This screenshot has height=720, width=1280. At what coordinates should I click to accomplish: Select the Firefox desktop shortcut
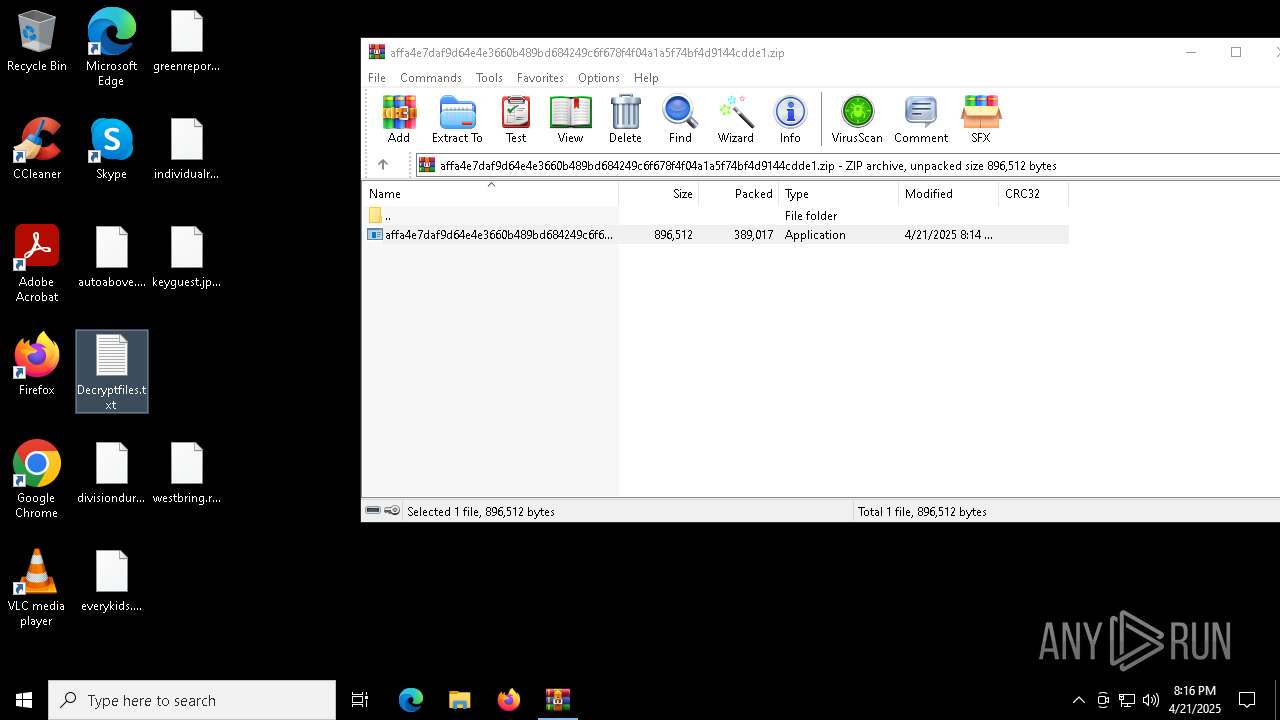[x=37, y=365]
